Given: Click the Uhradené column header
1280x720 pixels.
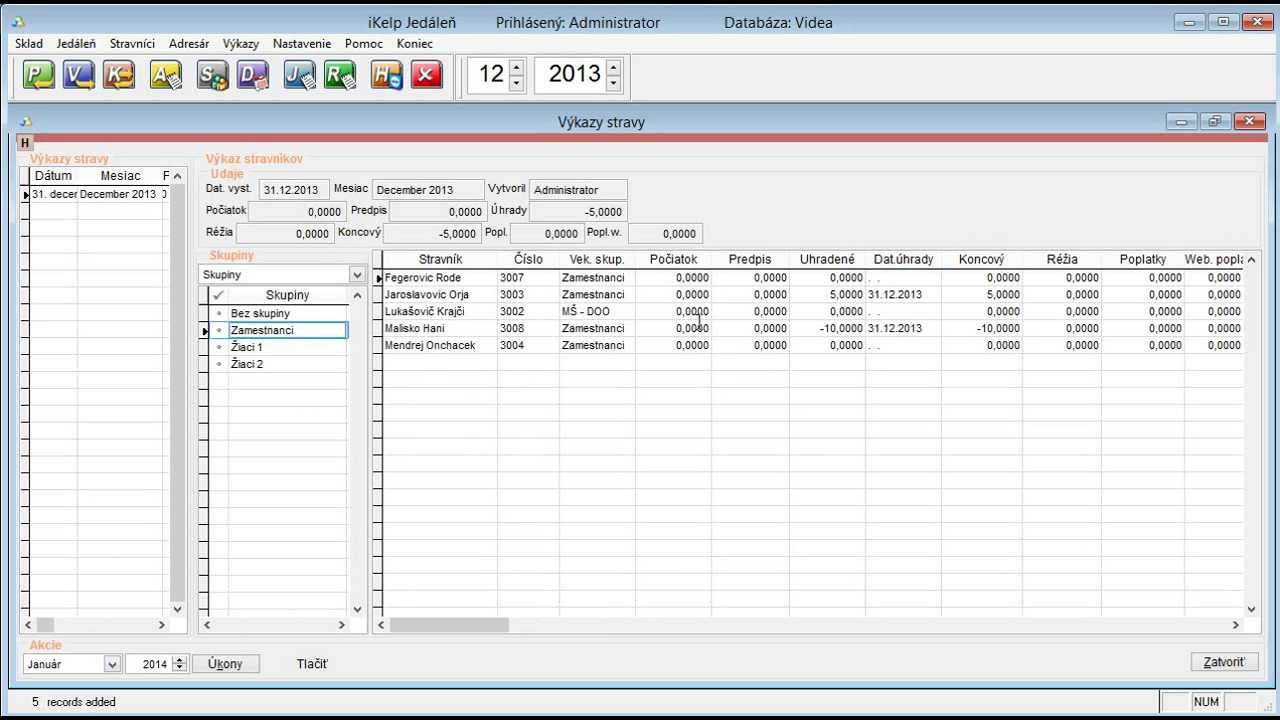Looking at the screenshot, I should [x=827, y=260].
